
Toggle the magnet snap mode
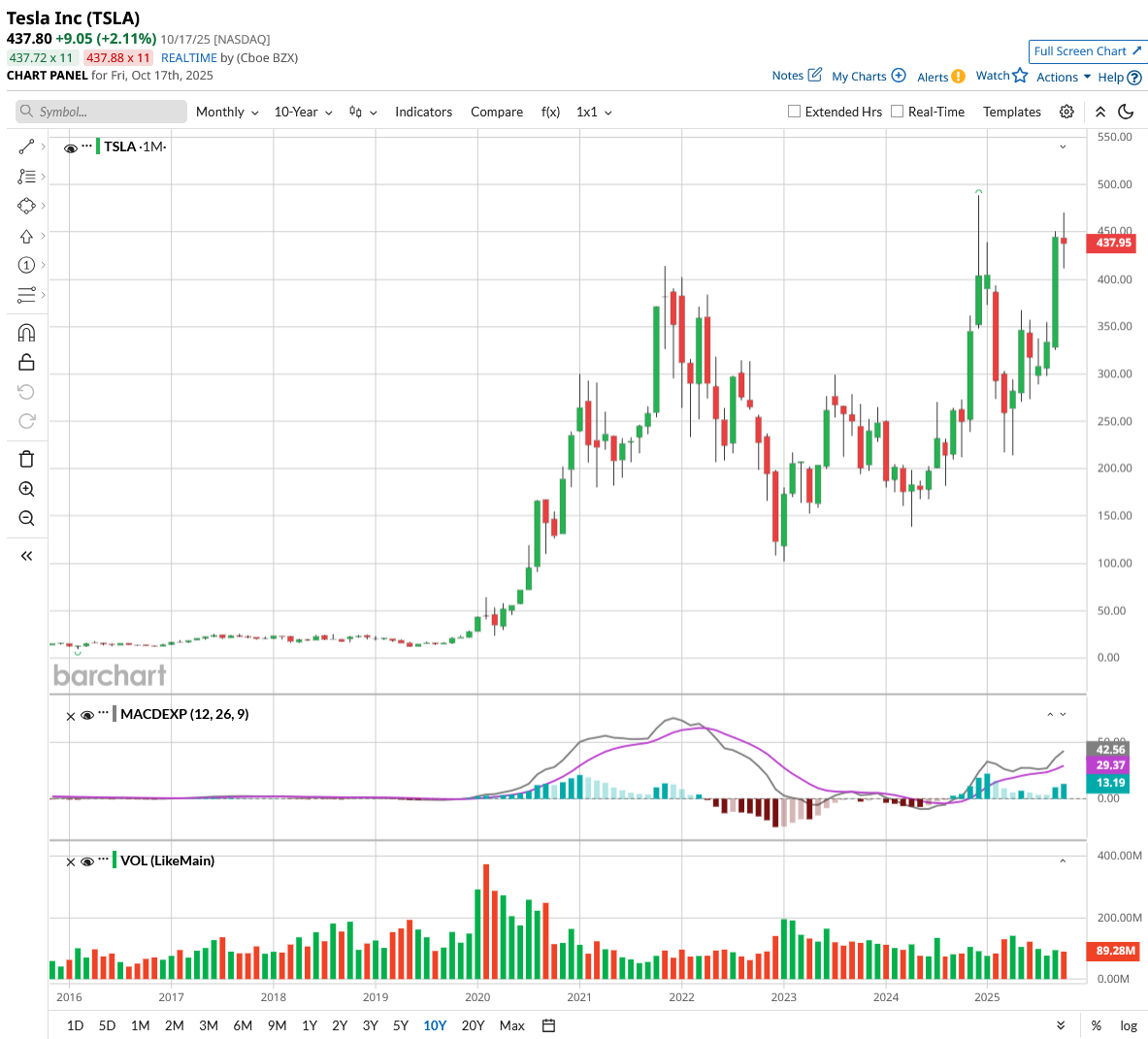click(26, 333)
